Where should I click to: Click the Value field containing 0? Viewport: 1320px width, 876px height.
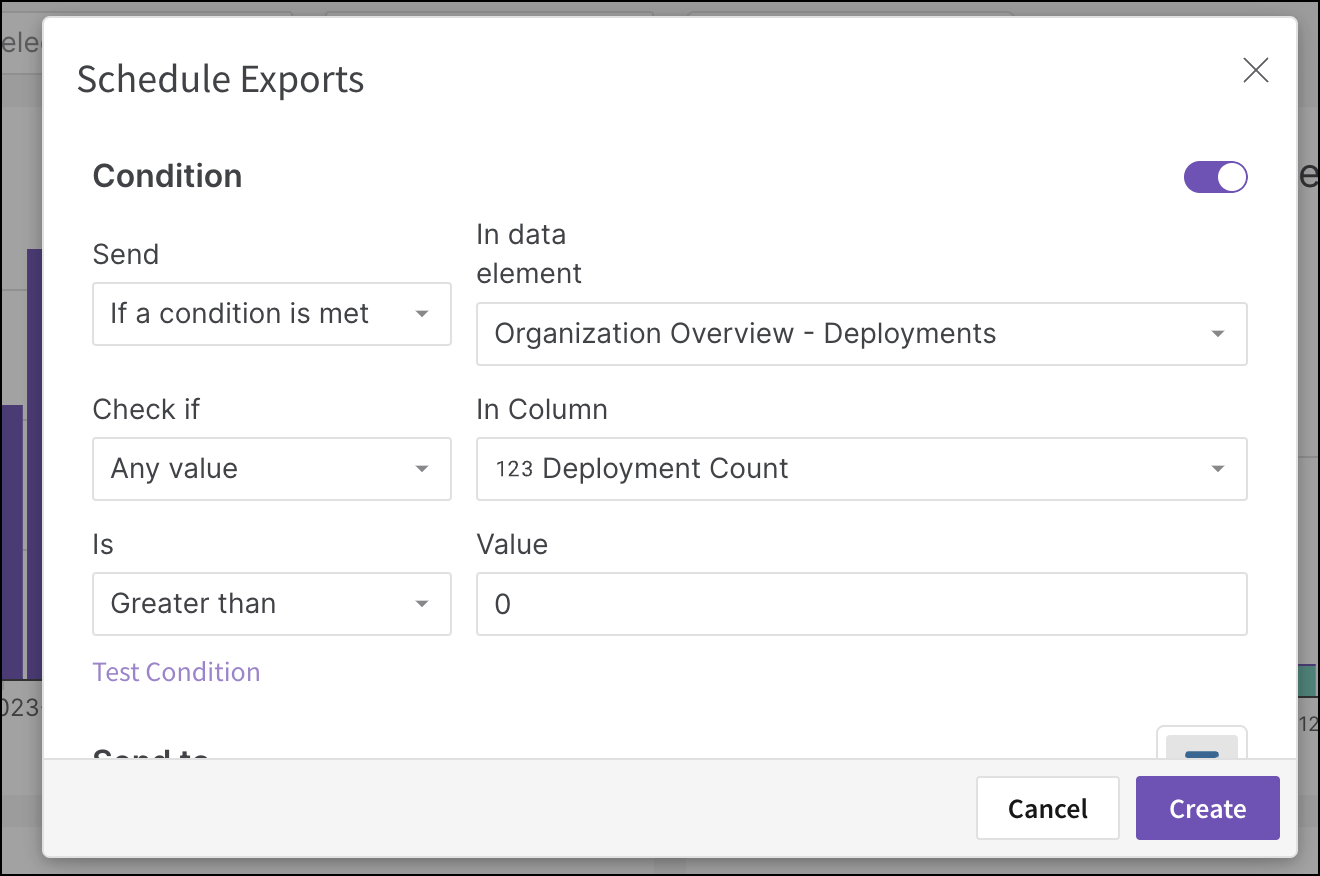pos(860,604)
